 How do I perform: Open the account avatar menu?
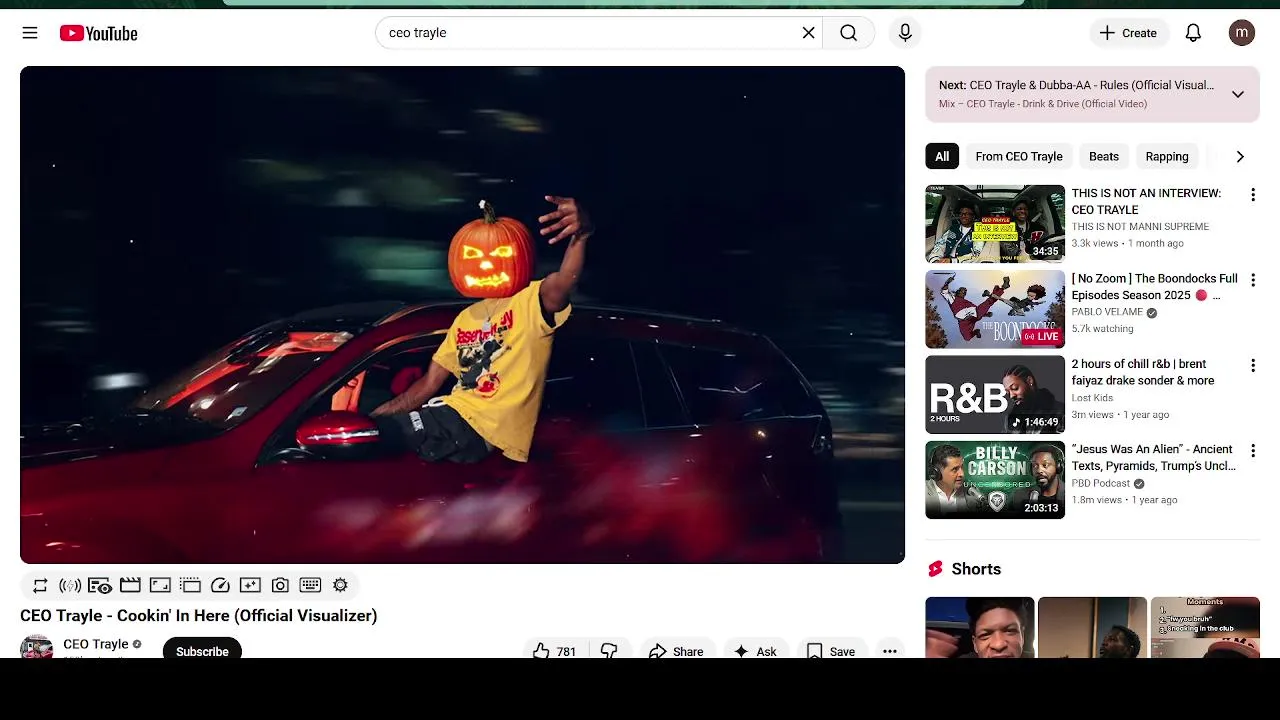click(1241, 33)
